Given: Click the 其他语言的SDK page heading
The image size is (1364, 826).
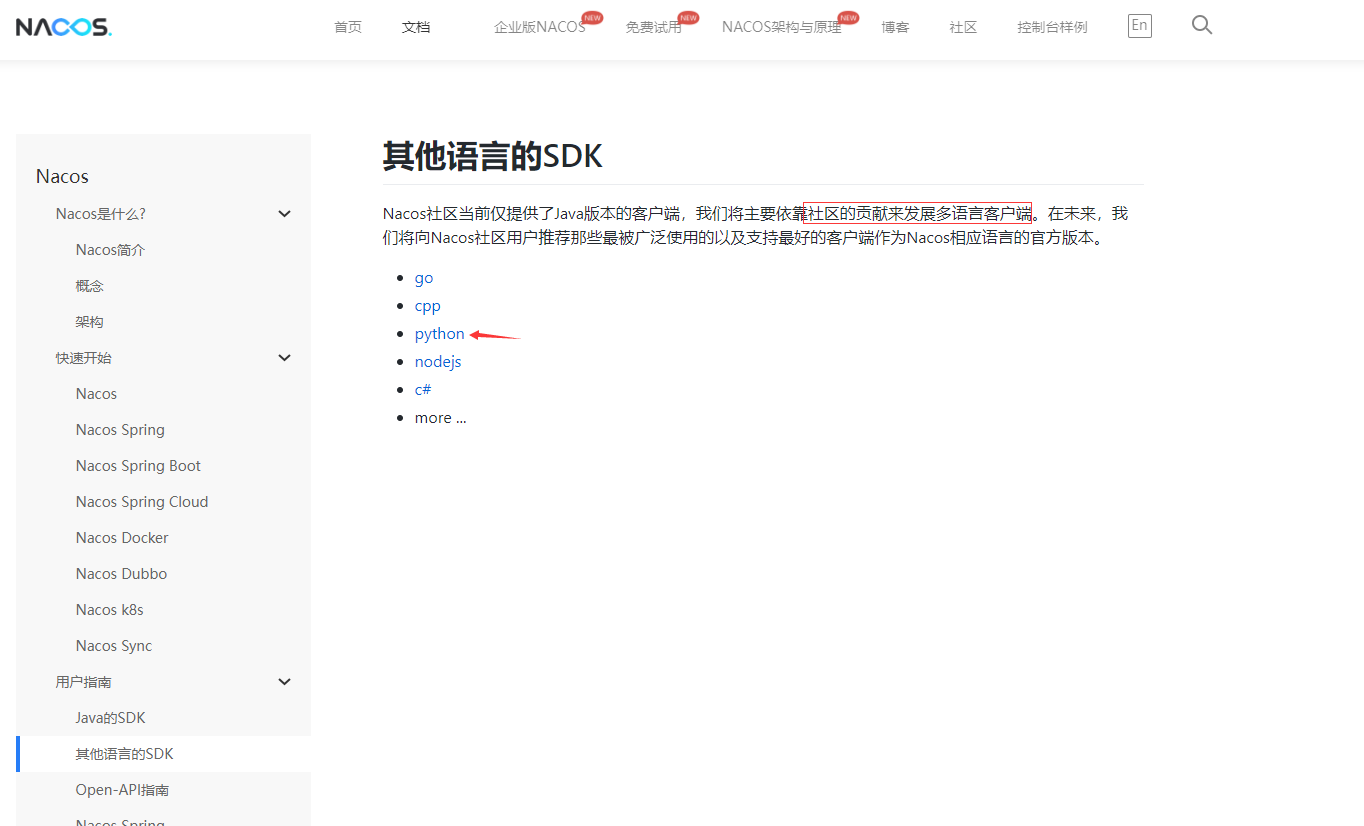Looking at the screenshot, I should click(493, 156).
